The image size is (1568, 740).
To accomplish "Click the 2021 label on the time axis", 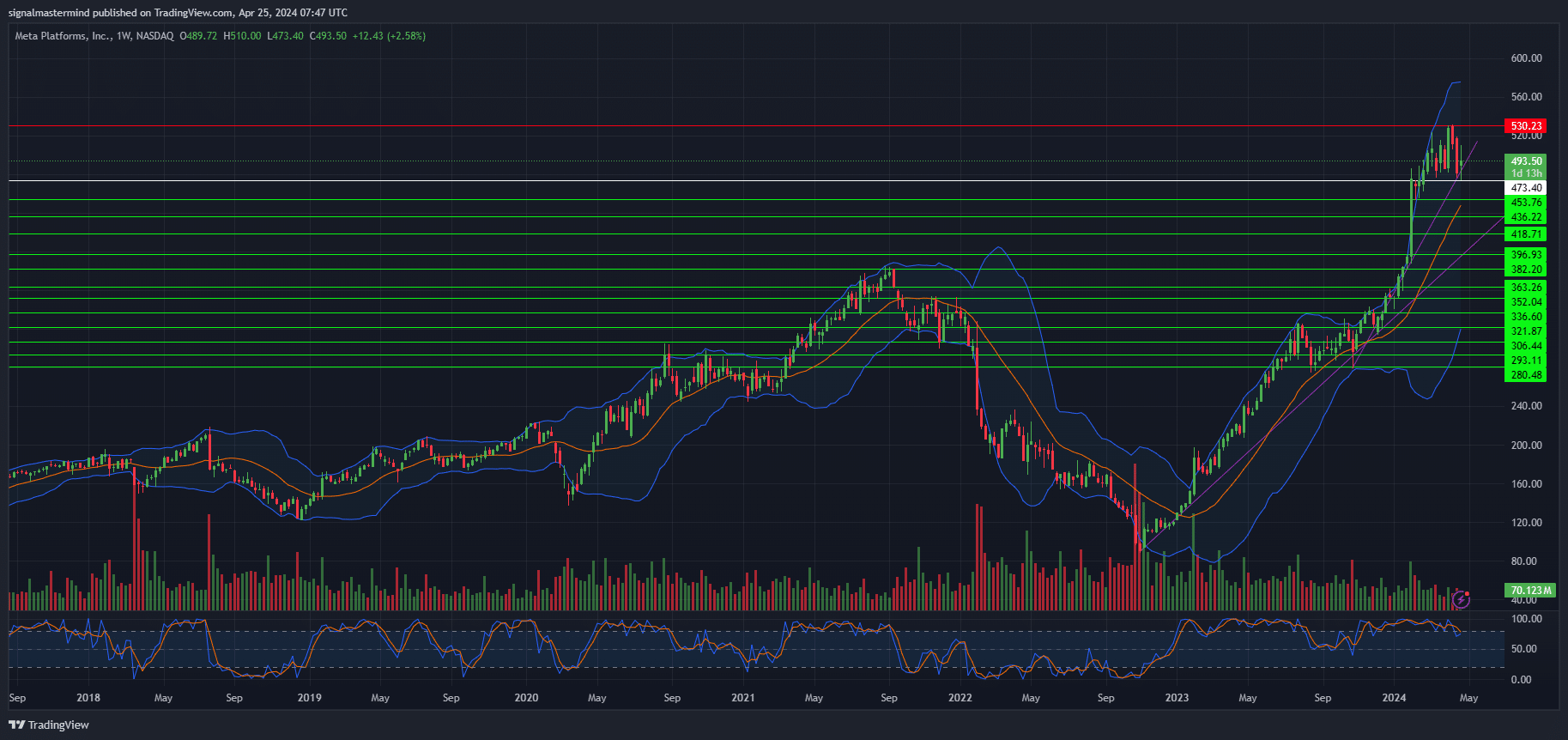I will click(x=743, y=698).
